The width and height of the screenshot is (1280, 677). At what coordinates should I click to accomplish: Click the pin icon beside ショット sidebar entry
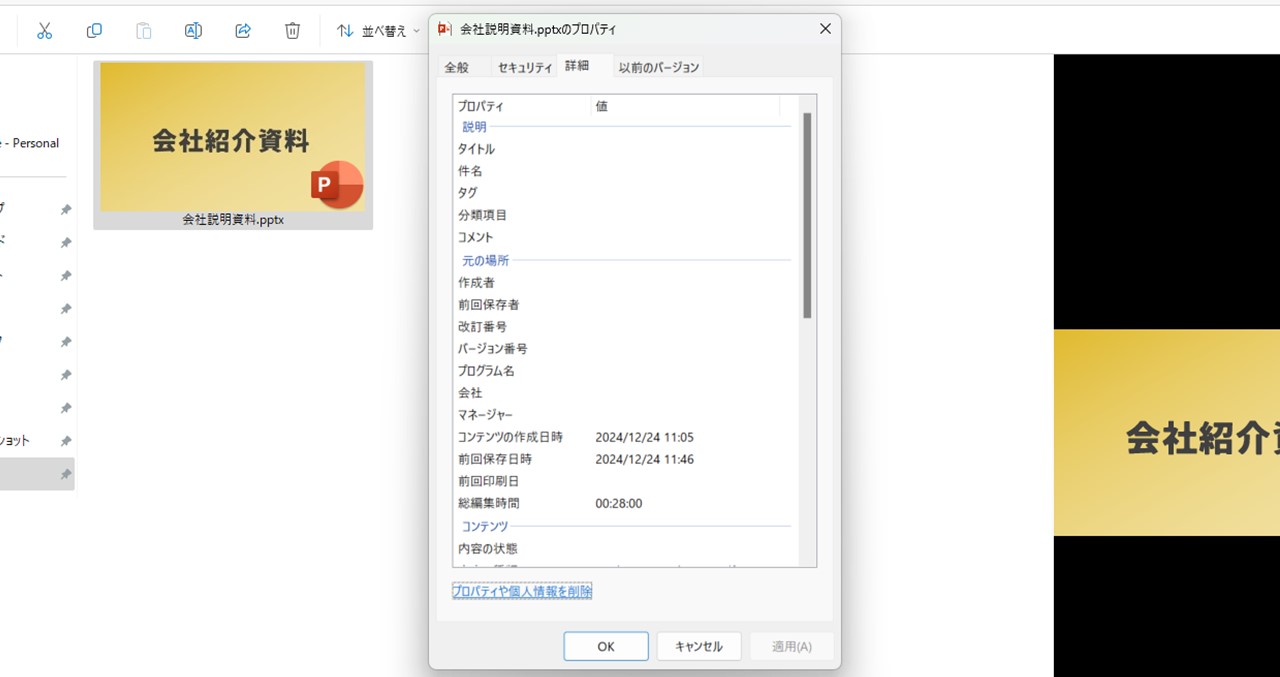pos(66,441)
